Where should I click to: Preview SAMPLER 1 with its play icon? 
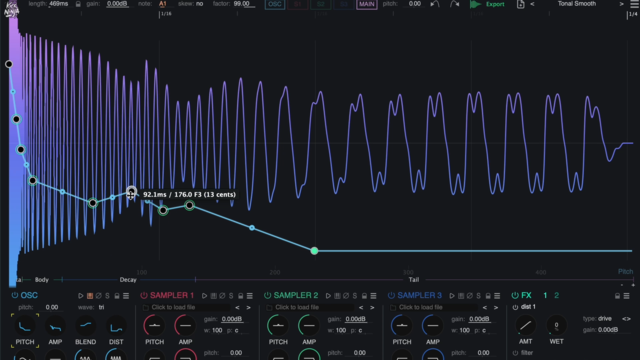[204, 296]
